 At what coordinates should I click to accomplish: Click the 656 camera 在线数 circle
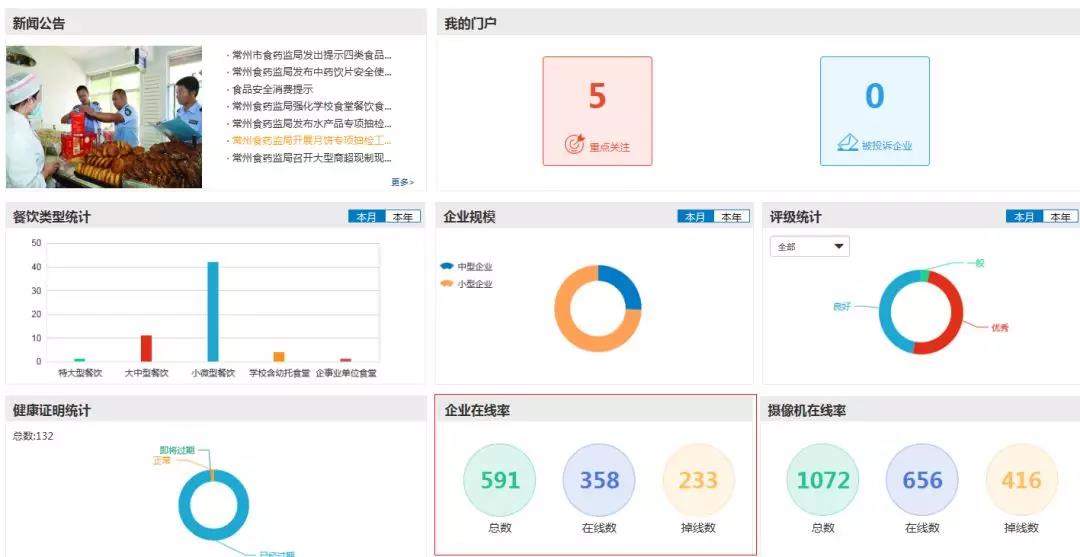[x=922, y=480]
